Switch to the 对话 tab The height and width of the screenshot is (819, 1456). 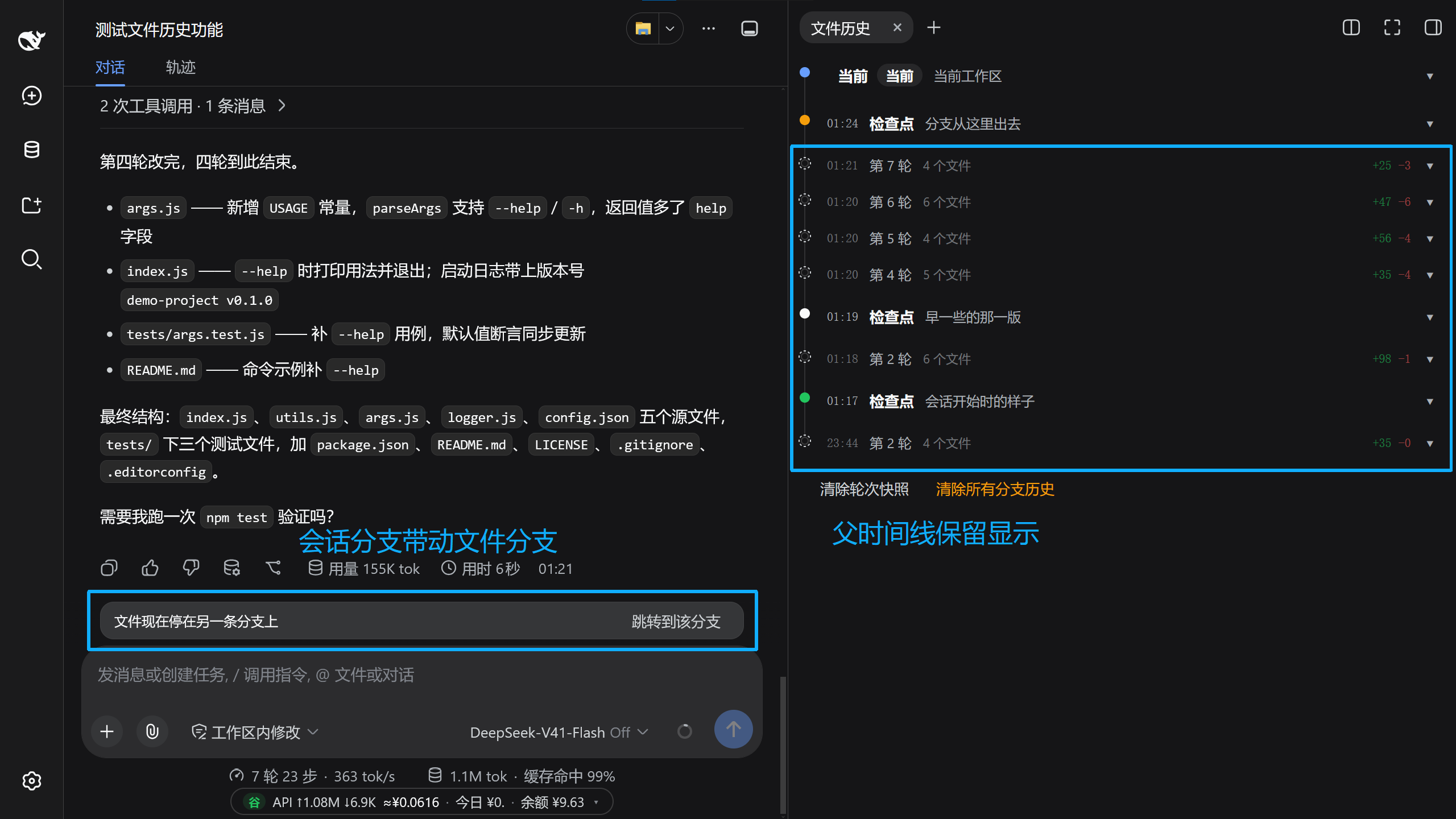tap(110, 68)
